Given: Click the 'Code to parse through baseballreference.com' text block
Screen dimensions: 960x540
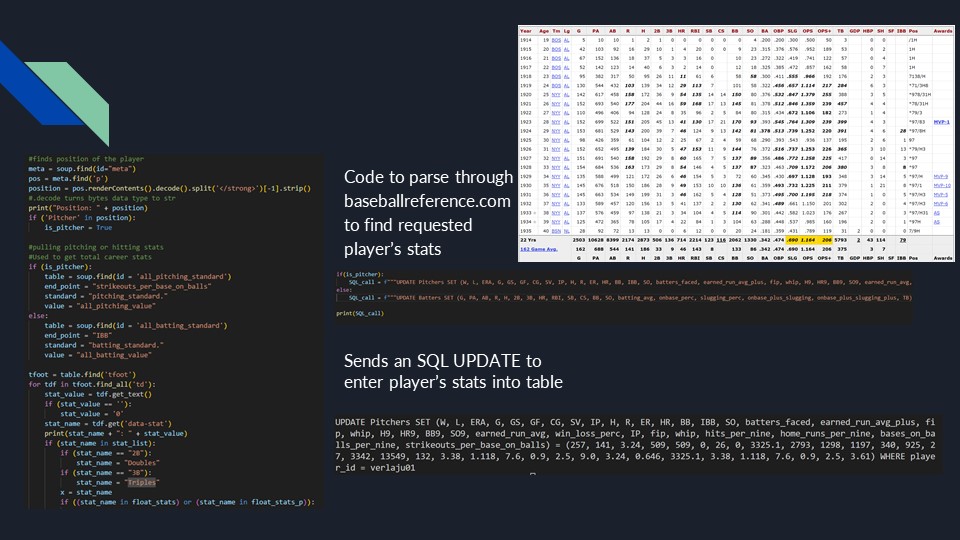Looking at the screenshot, I should coord(428,213).
